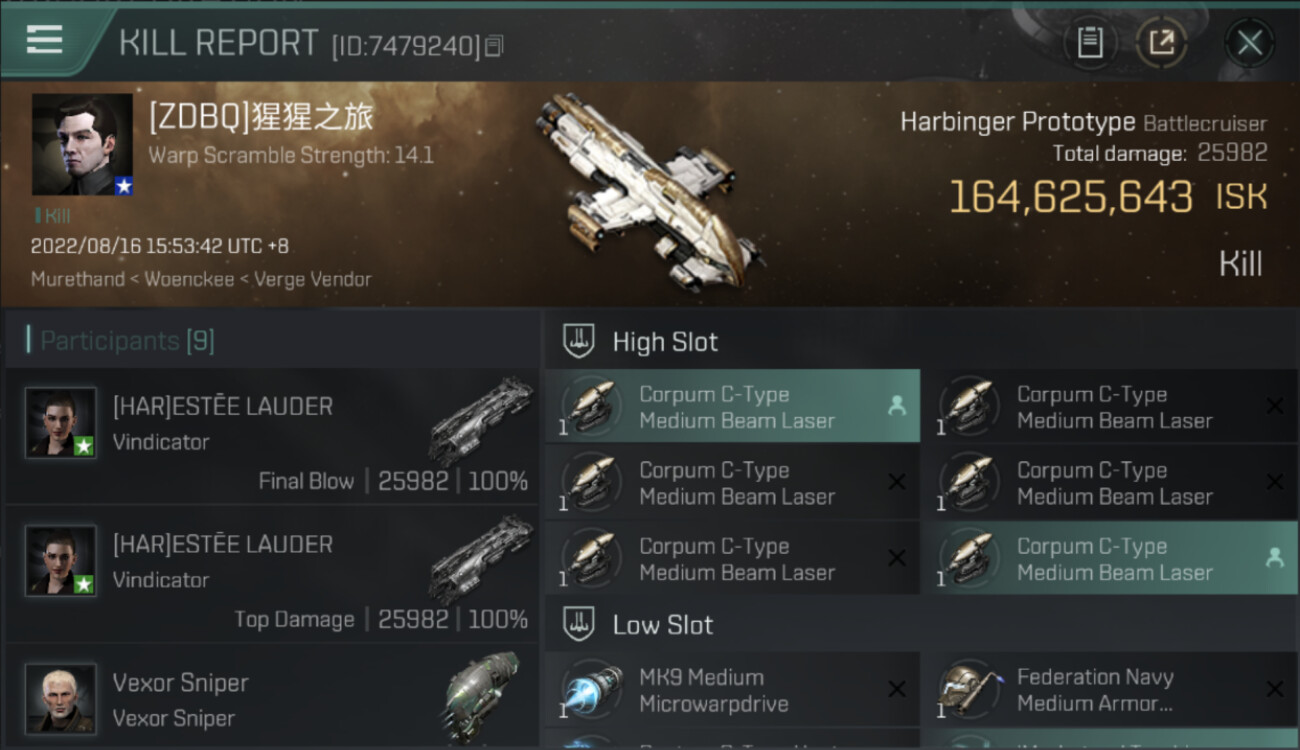Click the High Slot section icon
Screen dimensions: 1300x750
578,341
